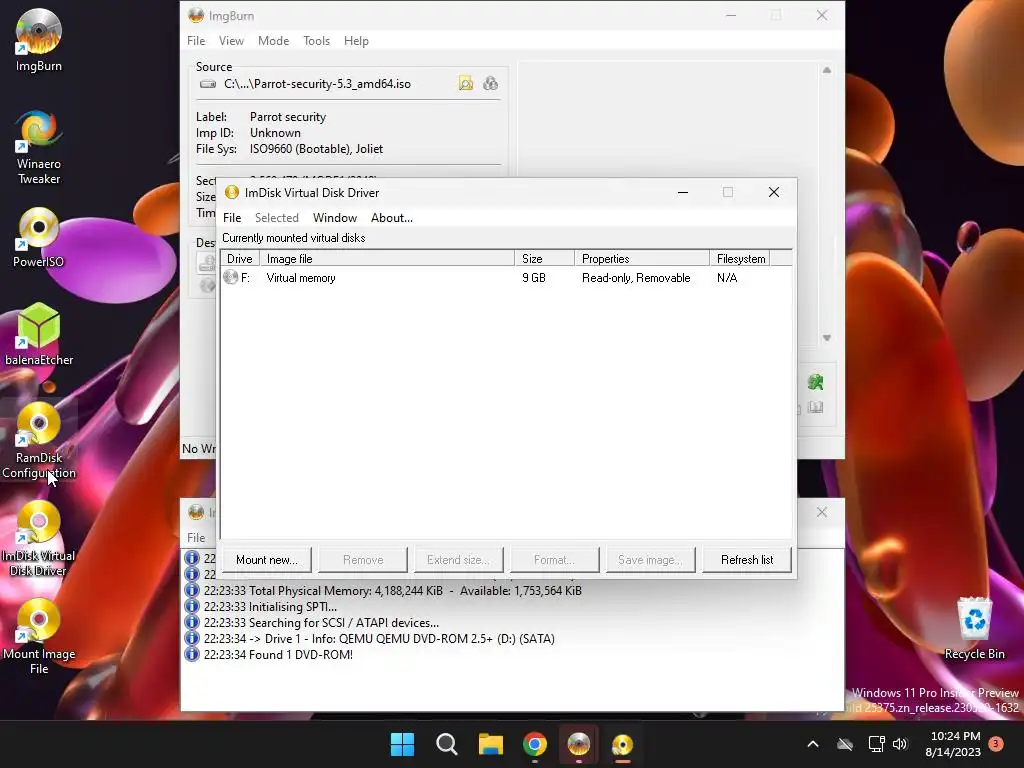Open File Explorer from the taskbar
The height and width of the screenshot is (768, 1024).
pos(490,744)
